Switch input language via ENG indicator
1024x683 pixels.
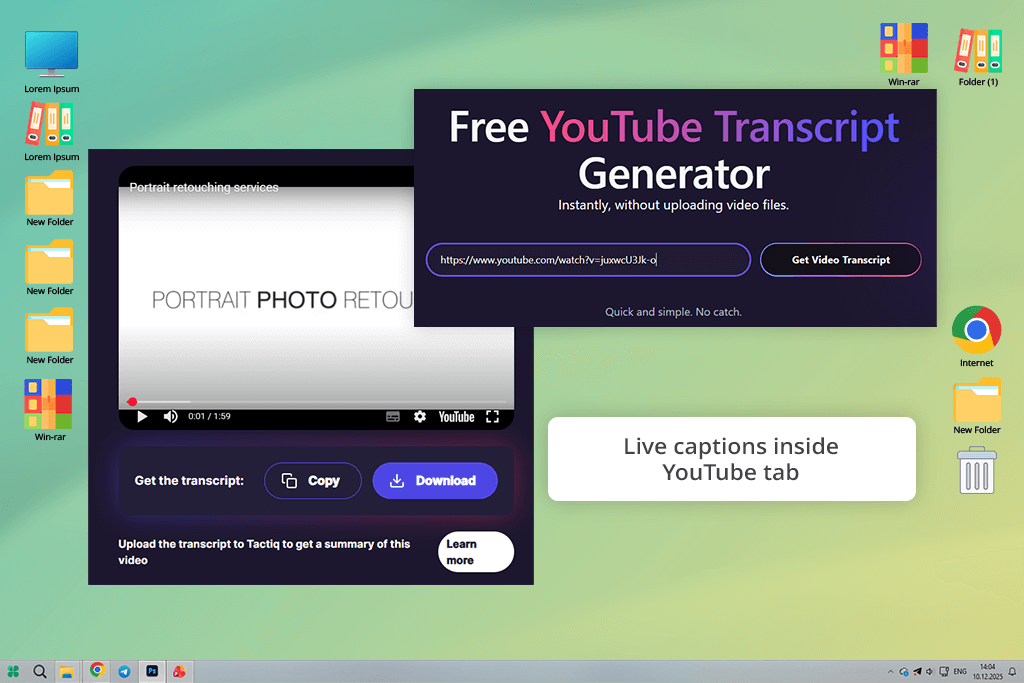tap(960, 671)
